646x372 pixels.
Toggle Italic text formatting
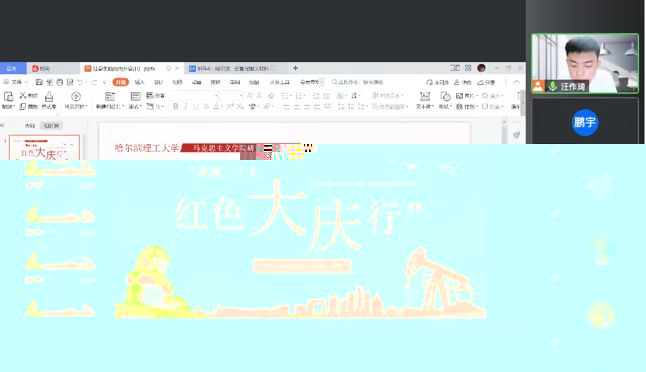pyautogui.click(x=186, y=107)
